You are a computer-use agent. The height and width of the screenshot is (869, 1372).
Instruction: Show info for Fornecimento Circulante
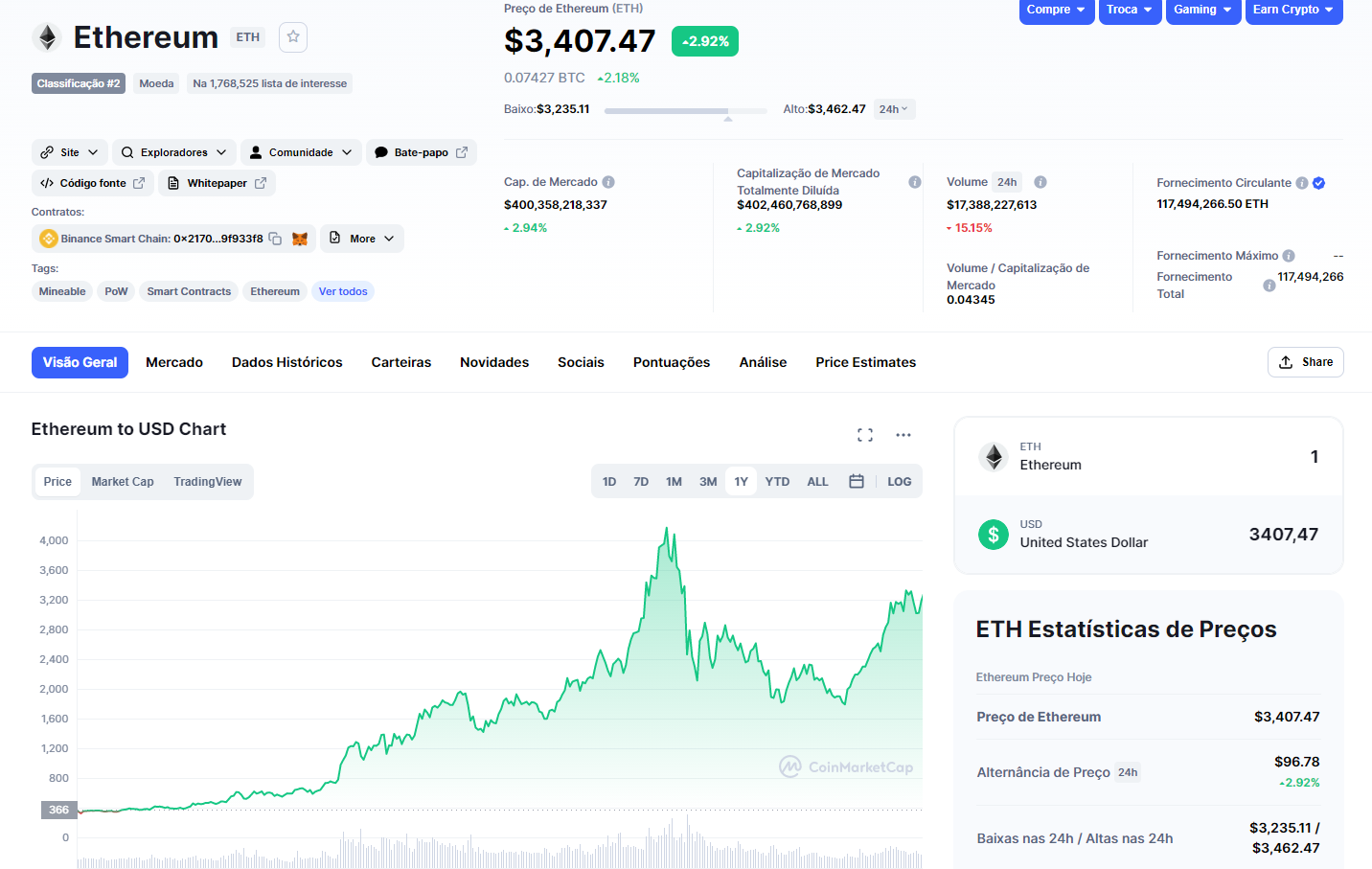(x=1302, y=183)
